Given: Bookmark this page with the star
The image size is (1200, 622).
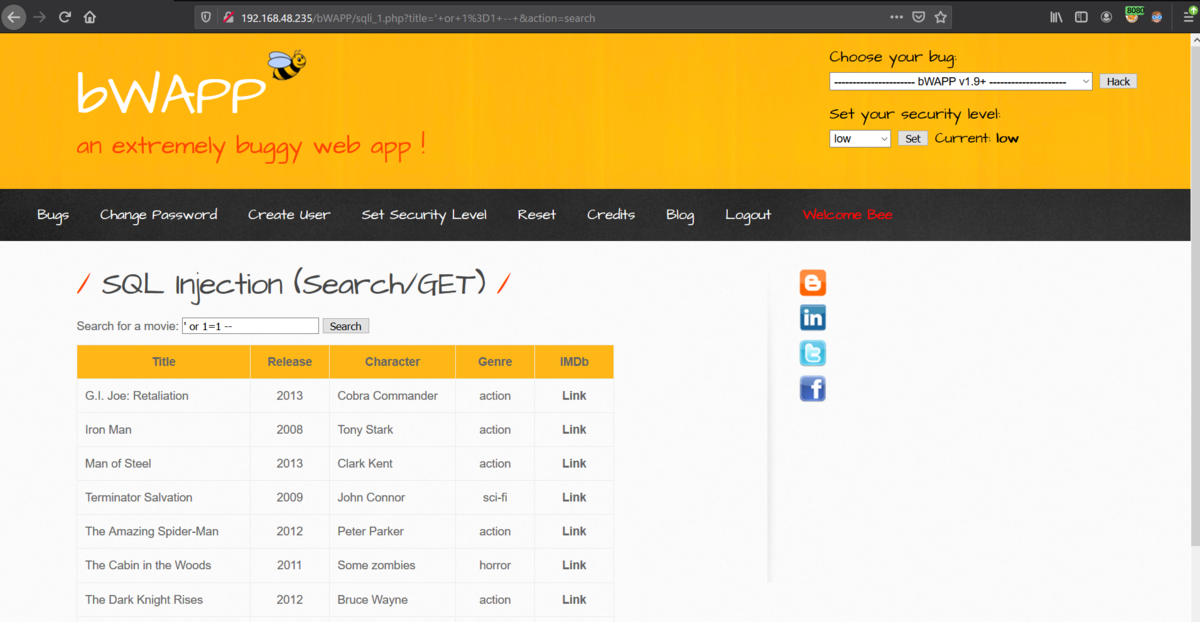Looking at the screenshot, I should click(941, 17).
